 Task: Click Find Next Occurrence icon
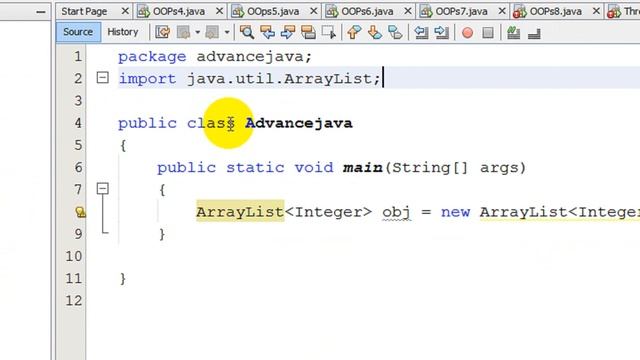288,32
